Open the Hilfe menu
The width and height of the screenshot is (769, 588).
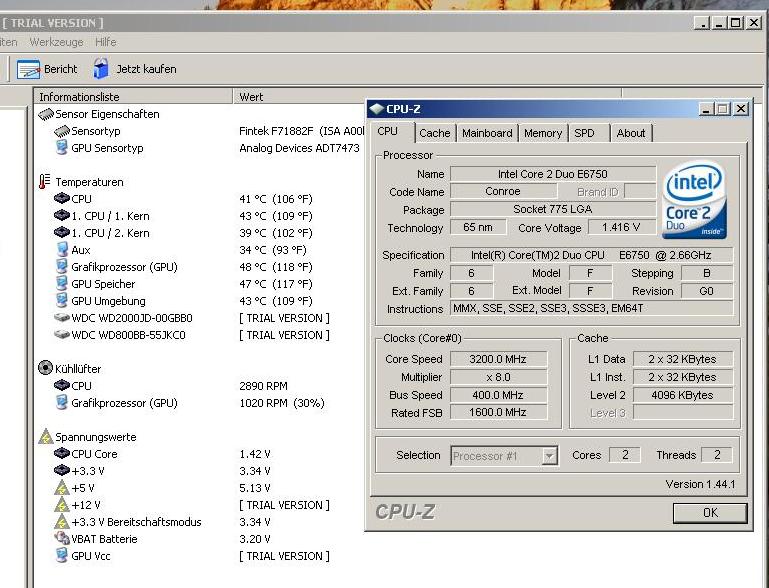[x=105, y=42]
